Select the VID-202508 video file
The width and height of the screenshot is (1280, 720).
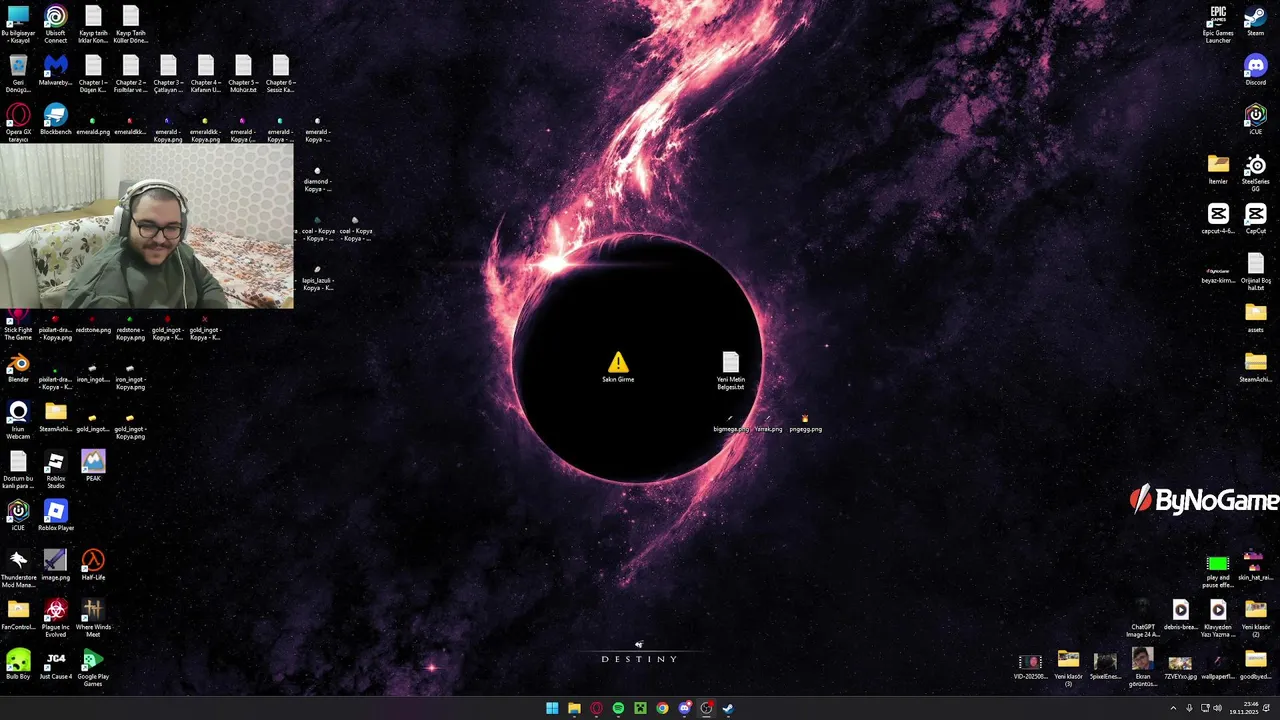[1030, 665]
